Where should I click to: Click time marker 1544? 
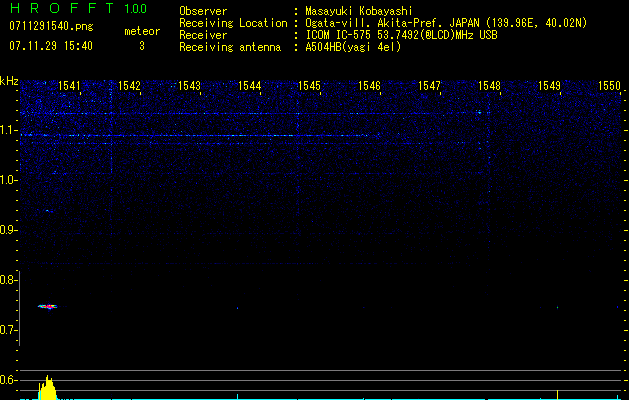[x=249, y=85]
